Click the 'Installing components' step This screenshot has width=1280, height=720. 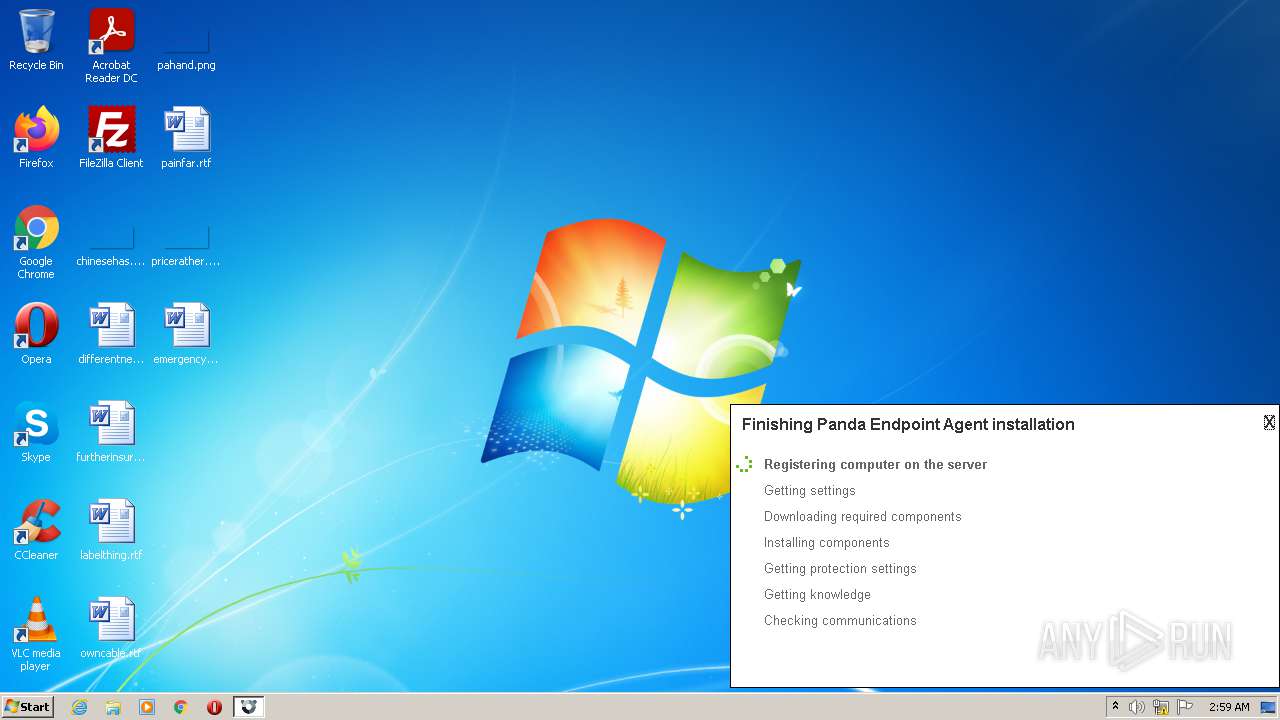click(x=826, y=542)
